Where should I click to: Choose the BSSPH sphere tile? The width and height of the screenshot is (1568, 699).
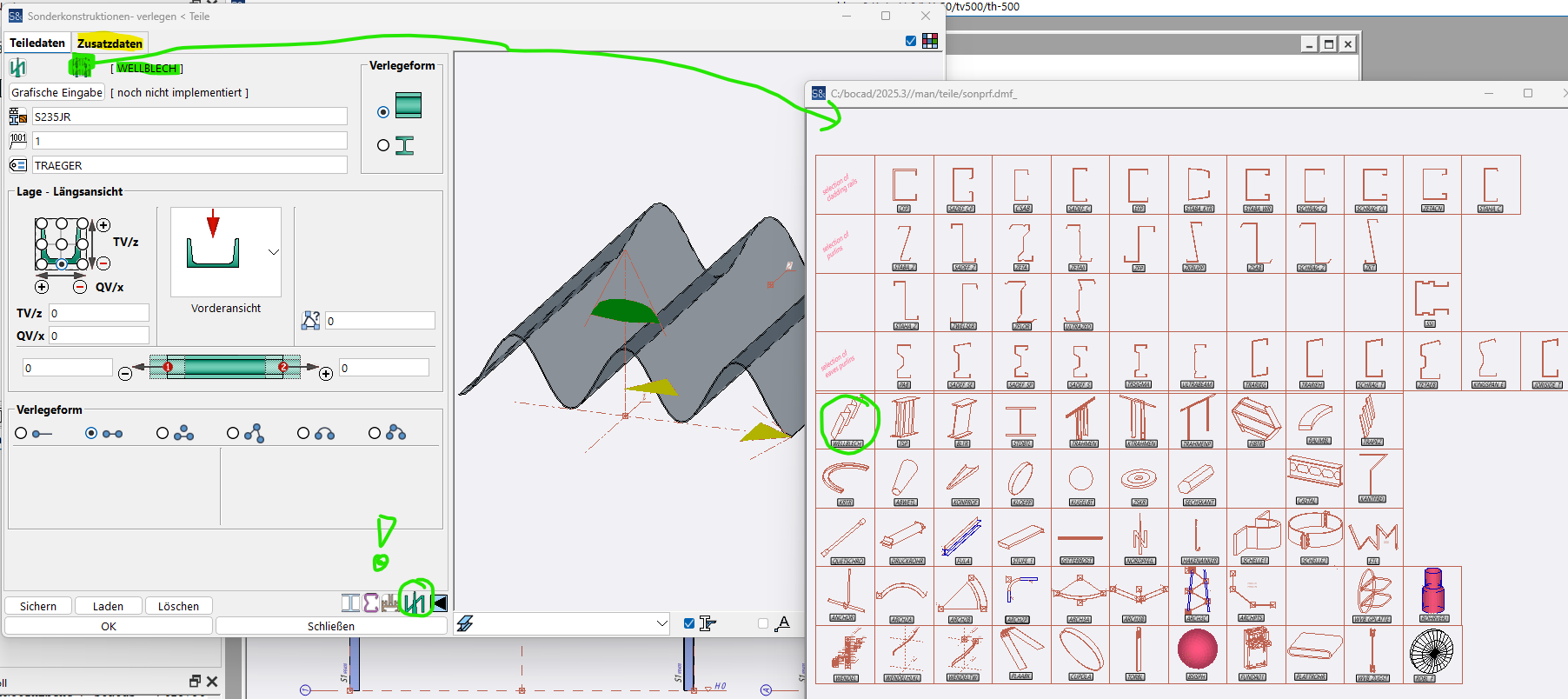[x=1197, y=655]
